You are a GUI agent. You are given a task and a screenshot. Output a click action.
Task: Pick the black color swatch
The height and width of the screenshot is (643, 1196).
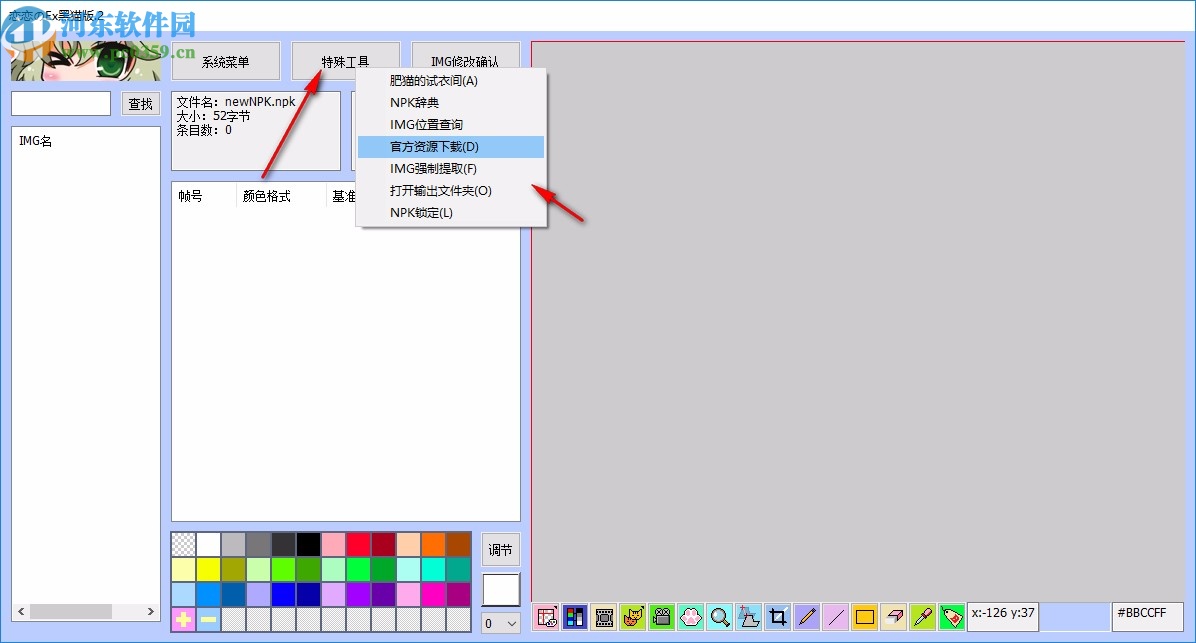click(x=308, y=545)
